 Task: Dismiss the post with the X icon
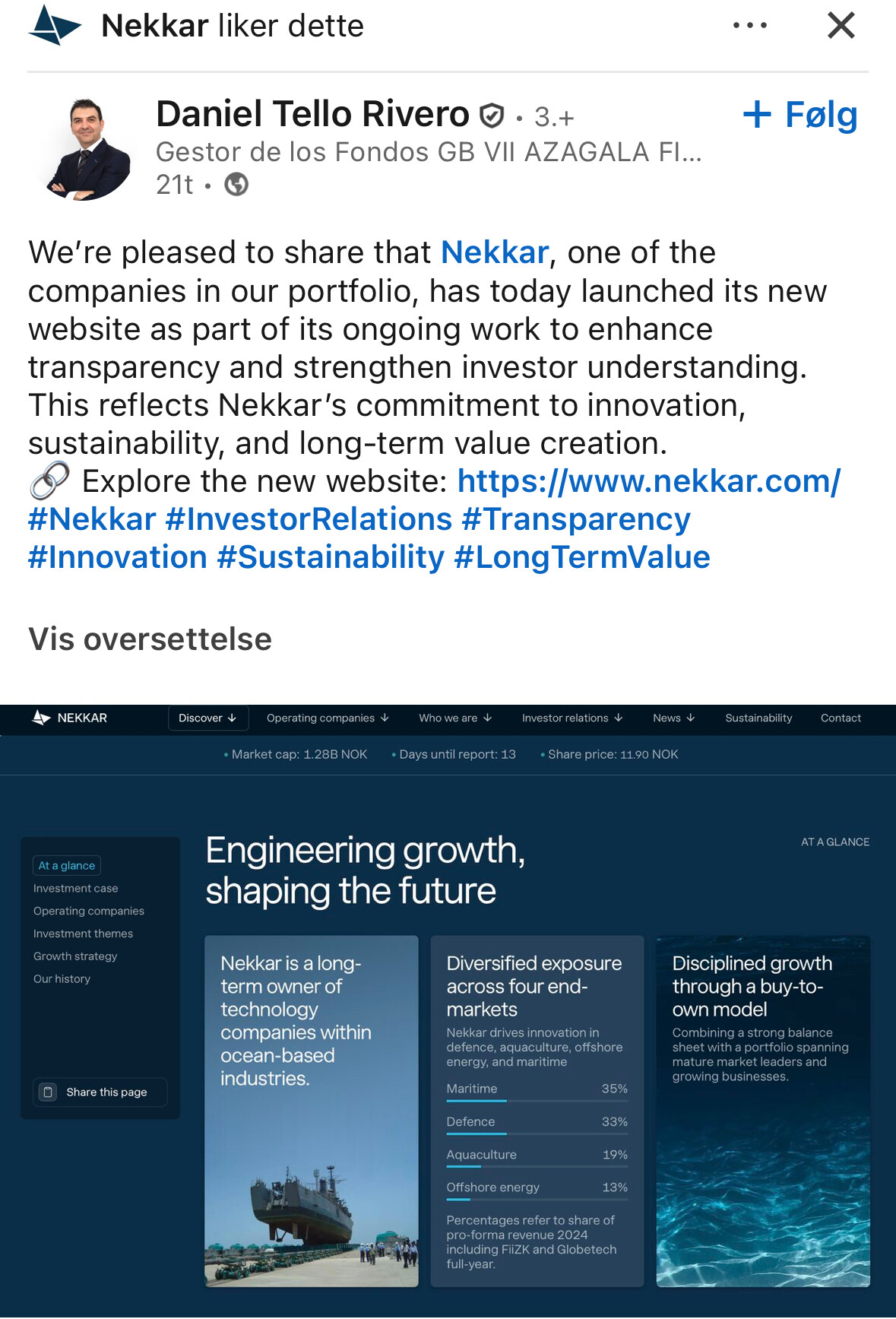pos(841,26)
